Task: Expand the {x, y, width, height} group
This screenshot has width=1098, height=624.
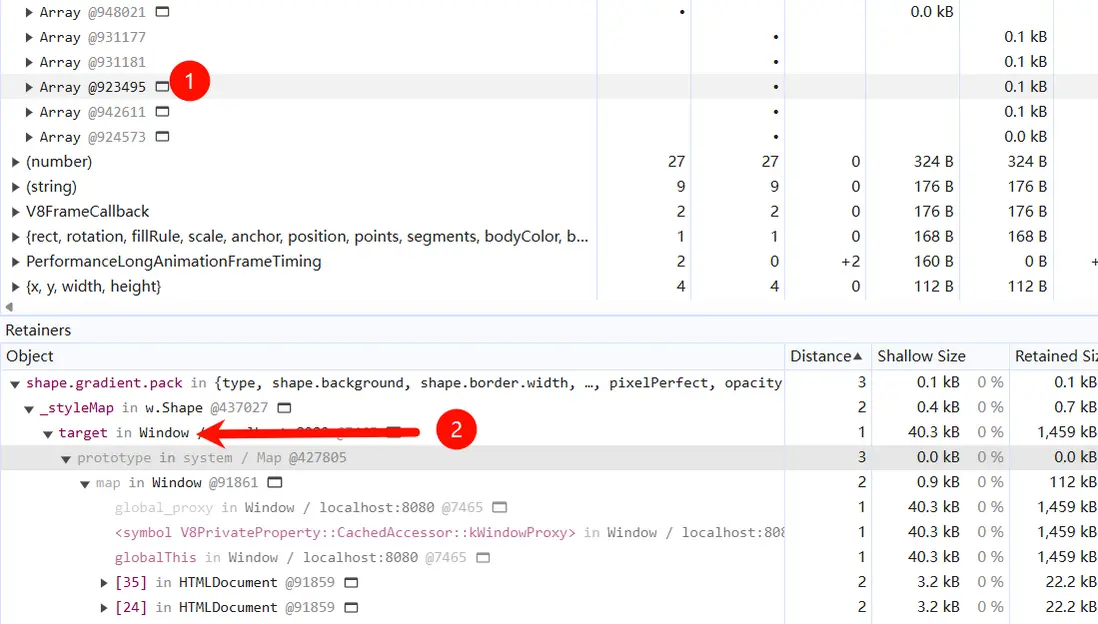Action: (x=15, y=286)
